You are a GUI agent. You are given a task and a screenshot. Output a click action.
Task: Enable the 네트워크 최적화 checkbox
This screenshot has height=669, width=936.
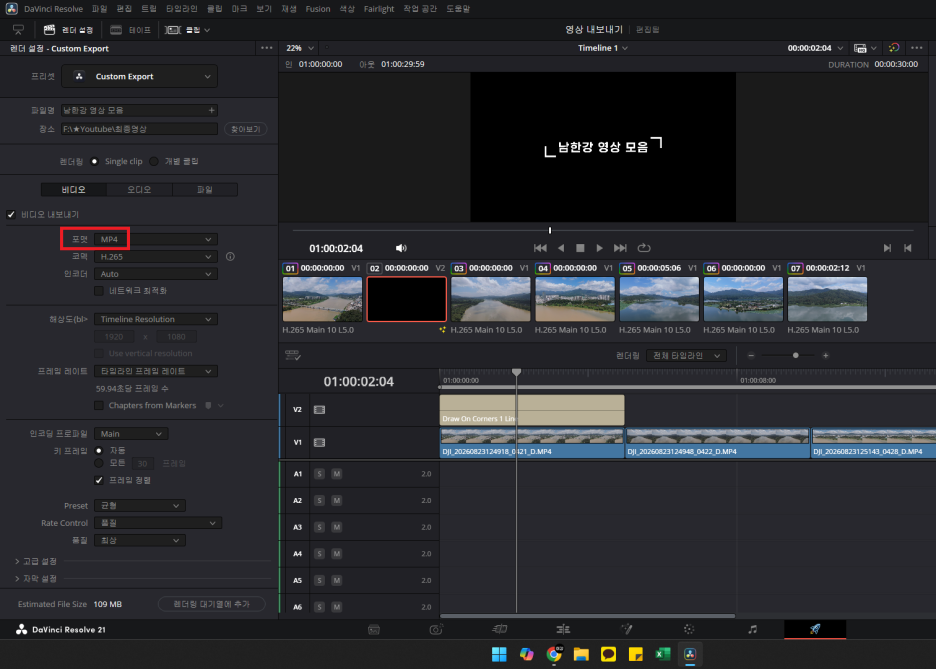pyautogui.click(x=99, y=291)
